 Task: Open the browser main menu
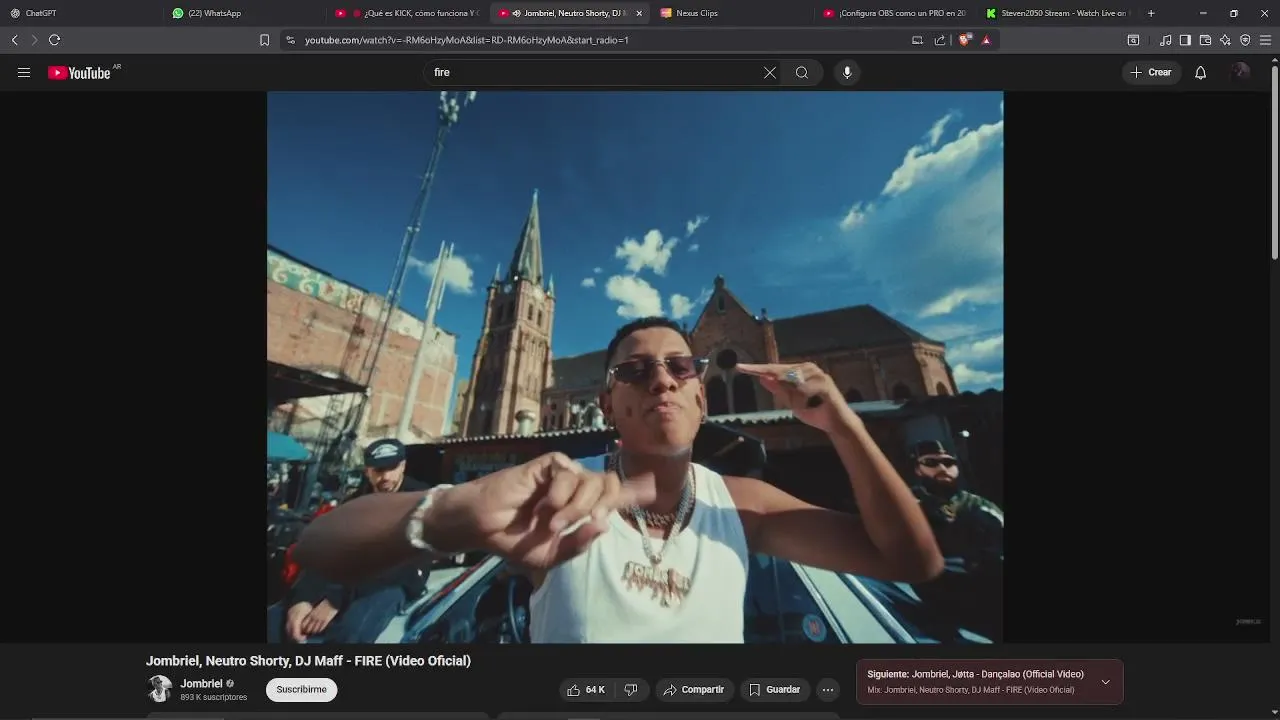tap(1265, 40)
